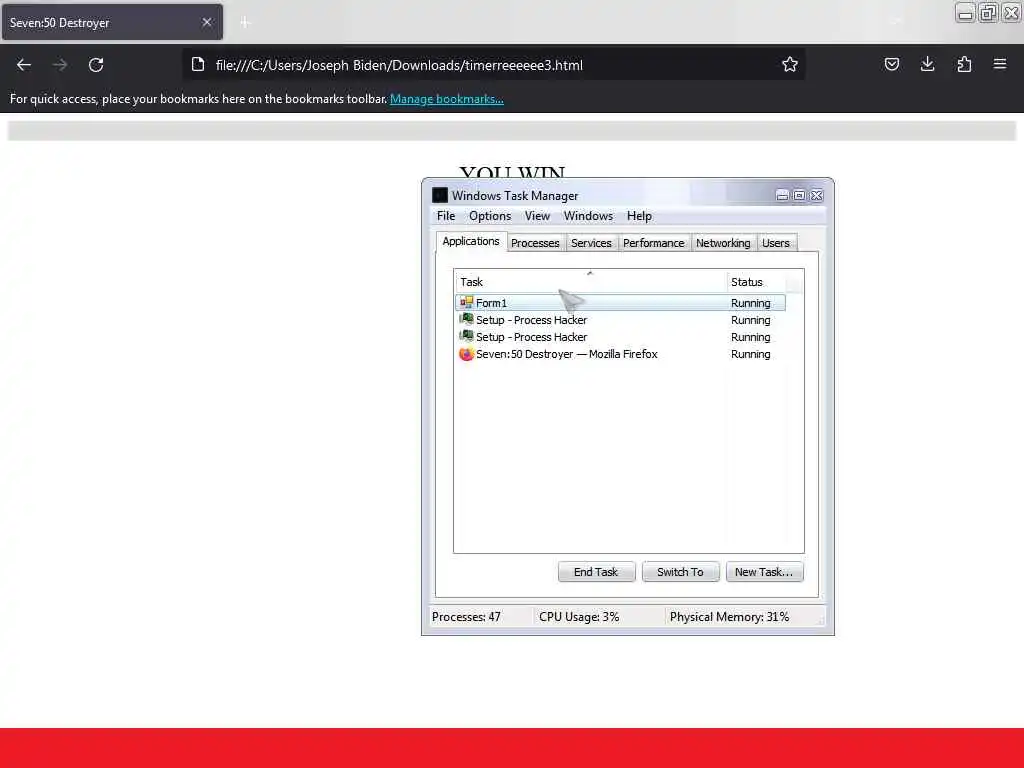1024x768 pixels.
Task: Select the second Setup - Process Hacker row
Action: 620,337
